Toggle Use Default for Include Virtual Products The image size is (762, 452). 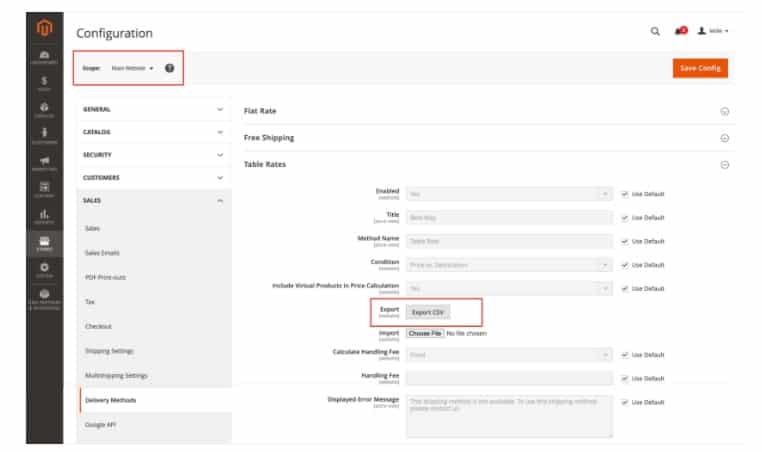tap(625, 289)
